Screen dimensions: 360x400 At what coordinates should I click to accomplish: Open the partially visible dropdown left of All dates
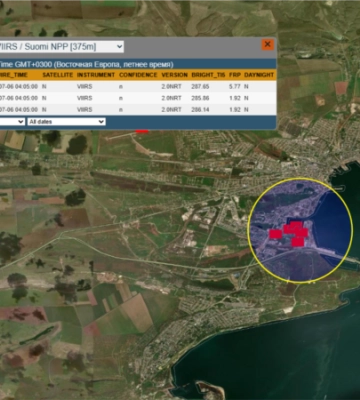tap(12, 122)
